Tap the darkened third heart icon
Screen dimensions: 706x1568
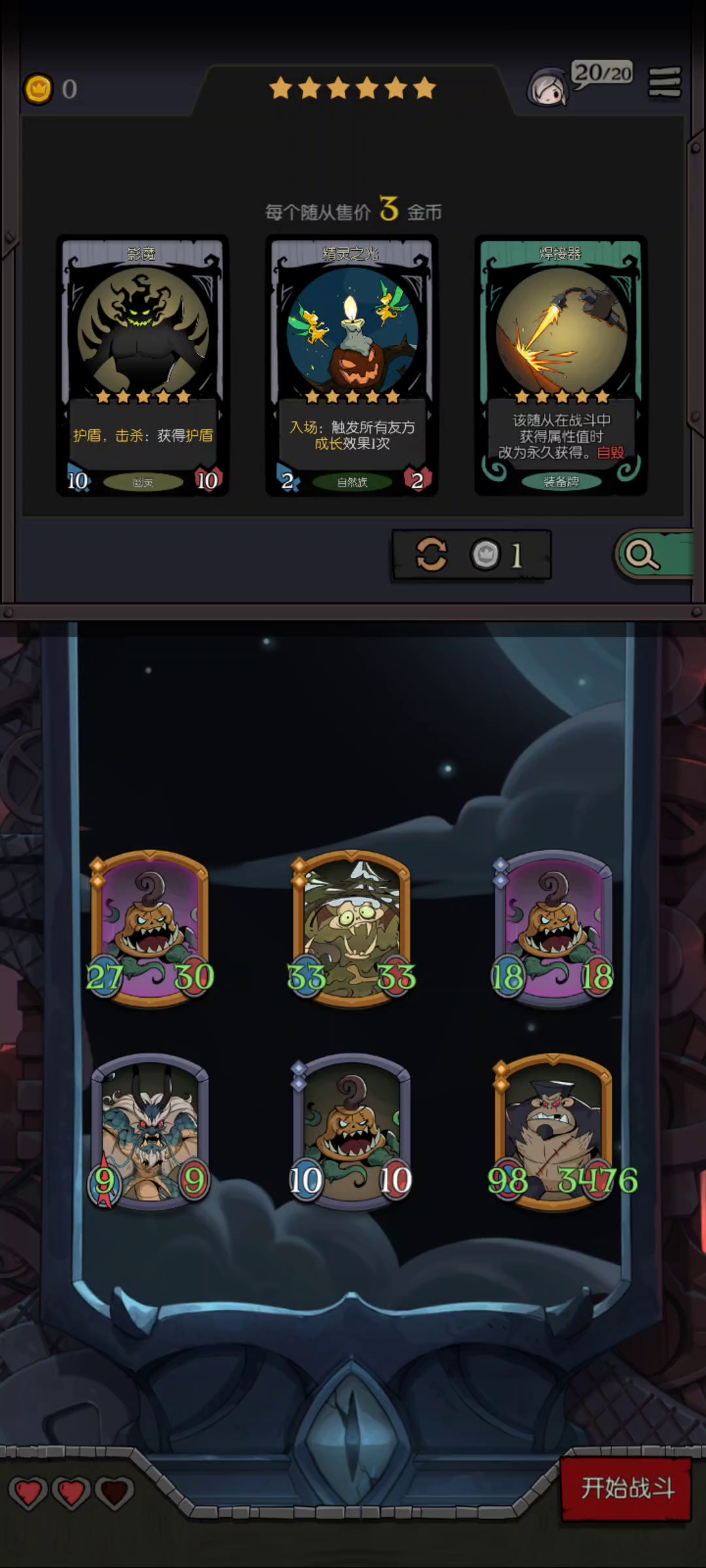coord(114,1493)
